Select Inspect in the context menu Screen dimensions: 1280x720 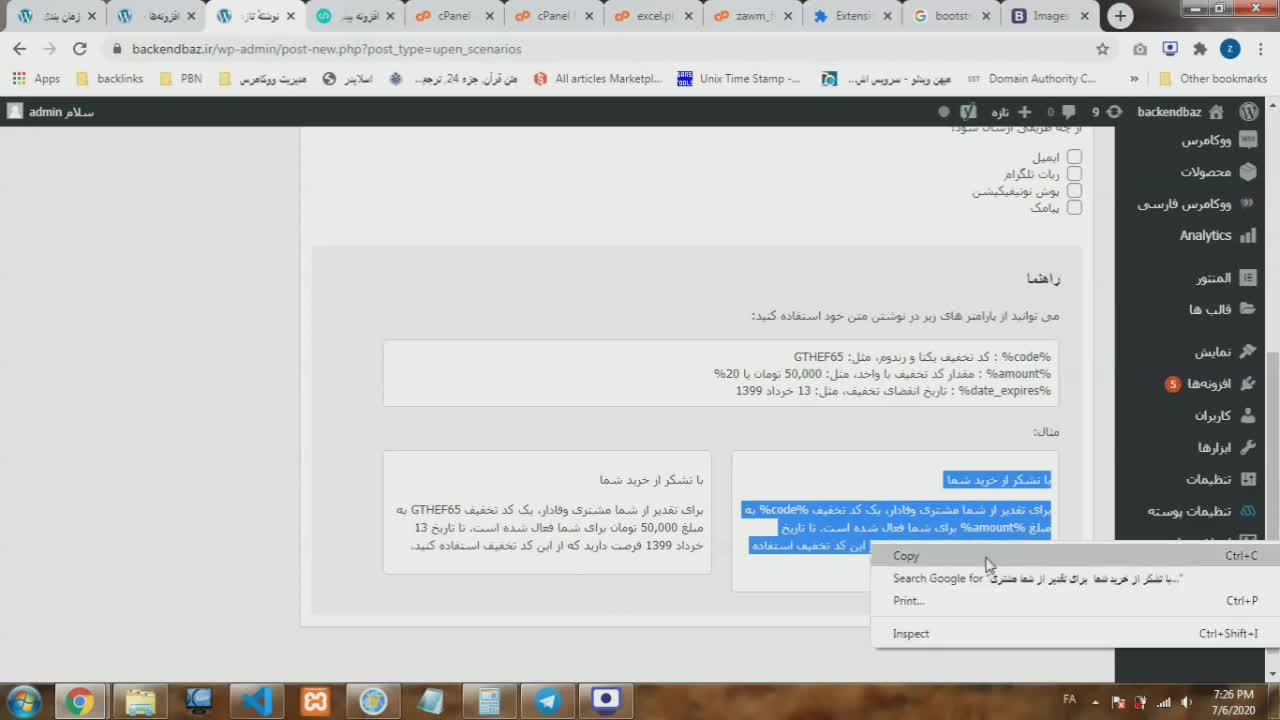[910, 634]
